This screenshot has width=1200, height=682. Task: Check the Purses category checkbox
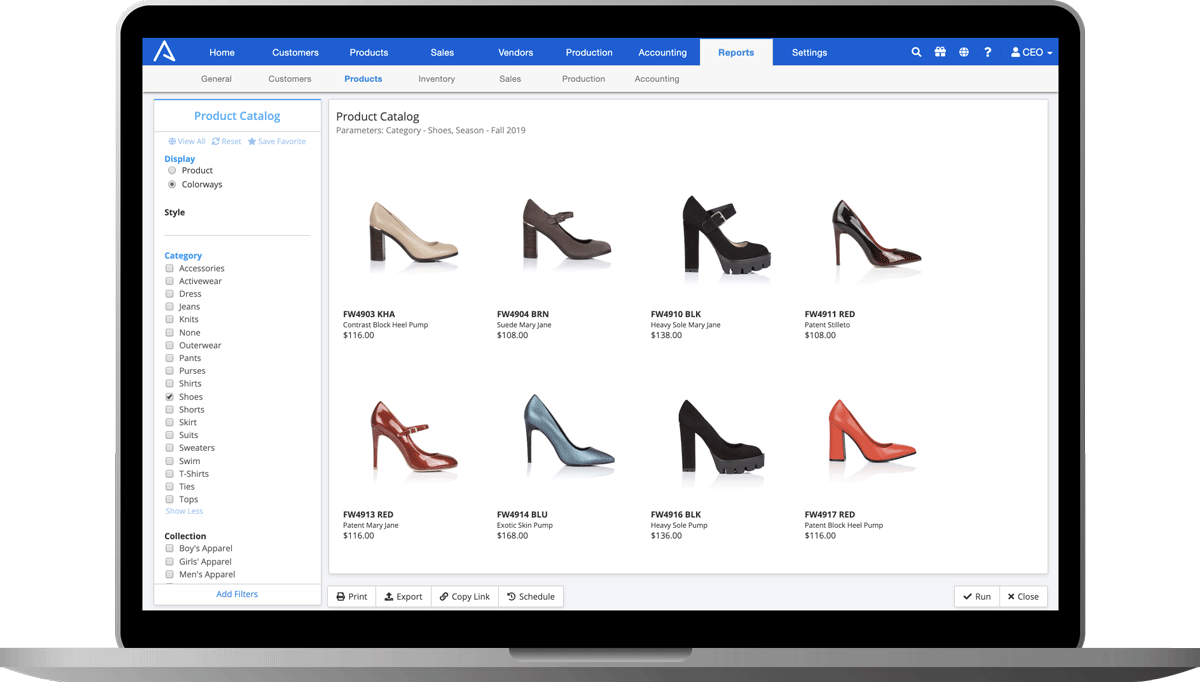point(170,371)
